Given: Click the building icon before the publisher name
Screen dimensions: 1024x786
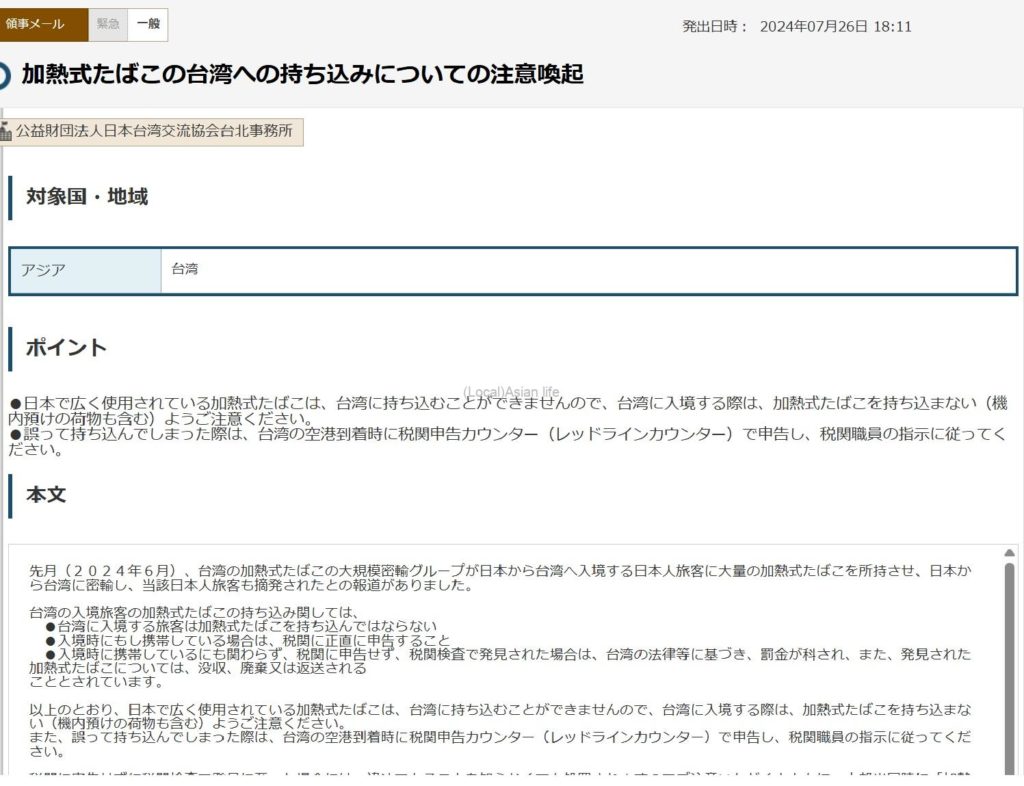Looking at the screenshot, I should click(6, 131).
